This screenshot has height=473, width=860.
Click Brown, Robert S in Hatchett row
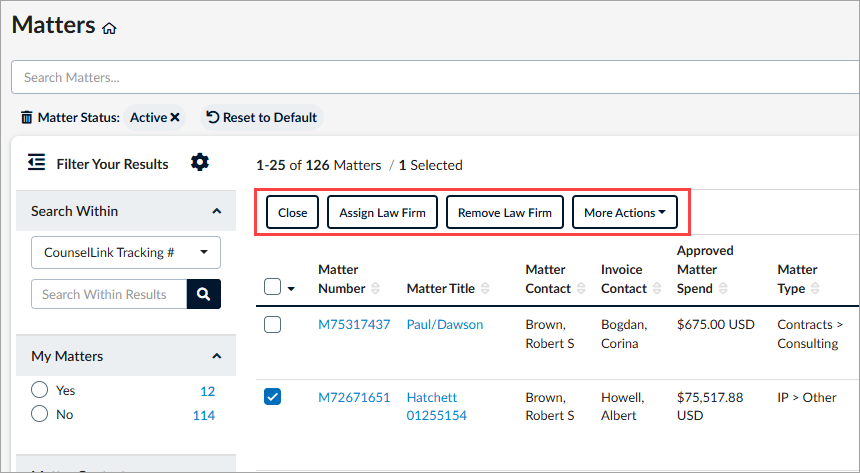pos(550,406)
